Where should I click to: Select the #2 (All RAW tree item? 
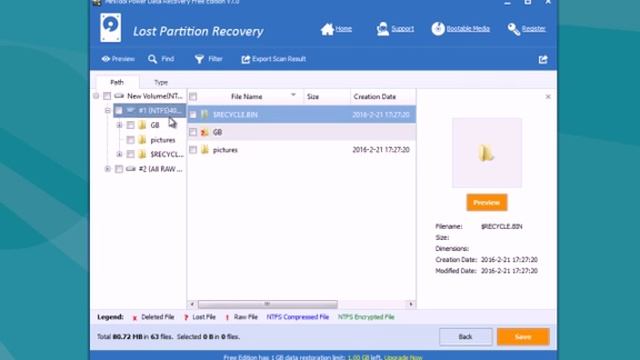[160, 169]
